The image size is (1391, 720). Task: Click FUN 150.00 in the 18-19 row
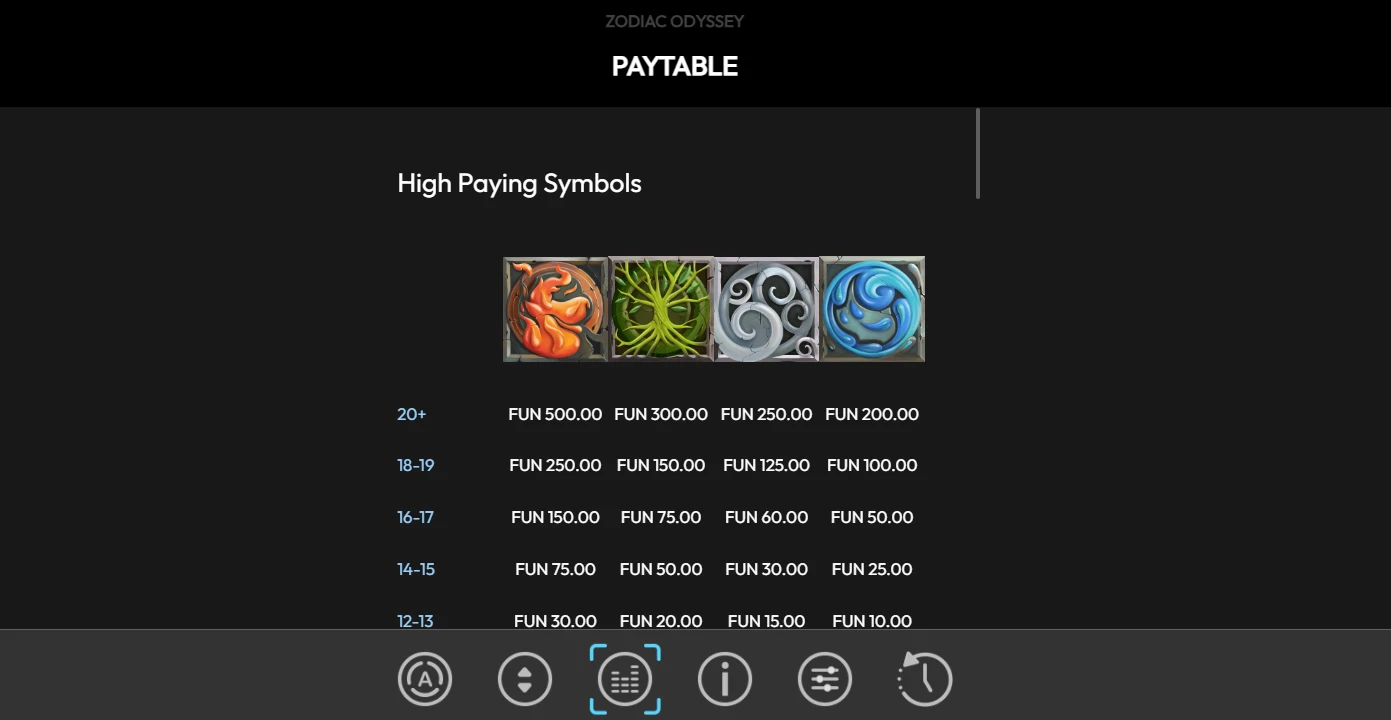(661, 465)
